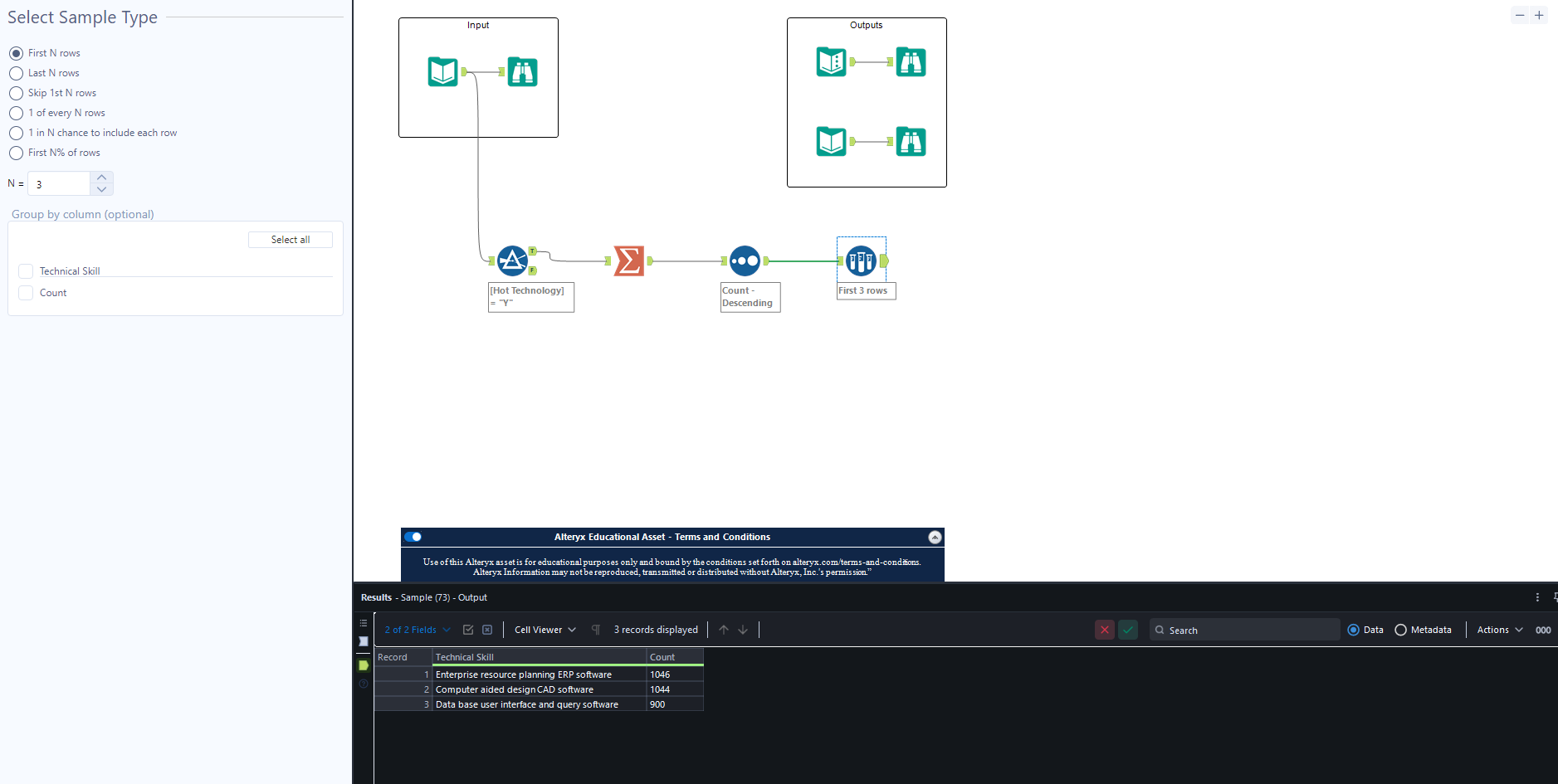Screen dimensions: 1558x784
Task: Click the upper Output Data icon in Outputs container
Action: click(x=831, y=61)
